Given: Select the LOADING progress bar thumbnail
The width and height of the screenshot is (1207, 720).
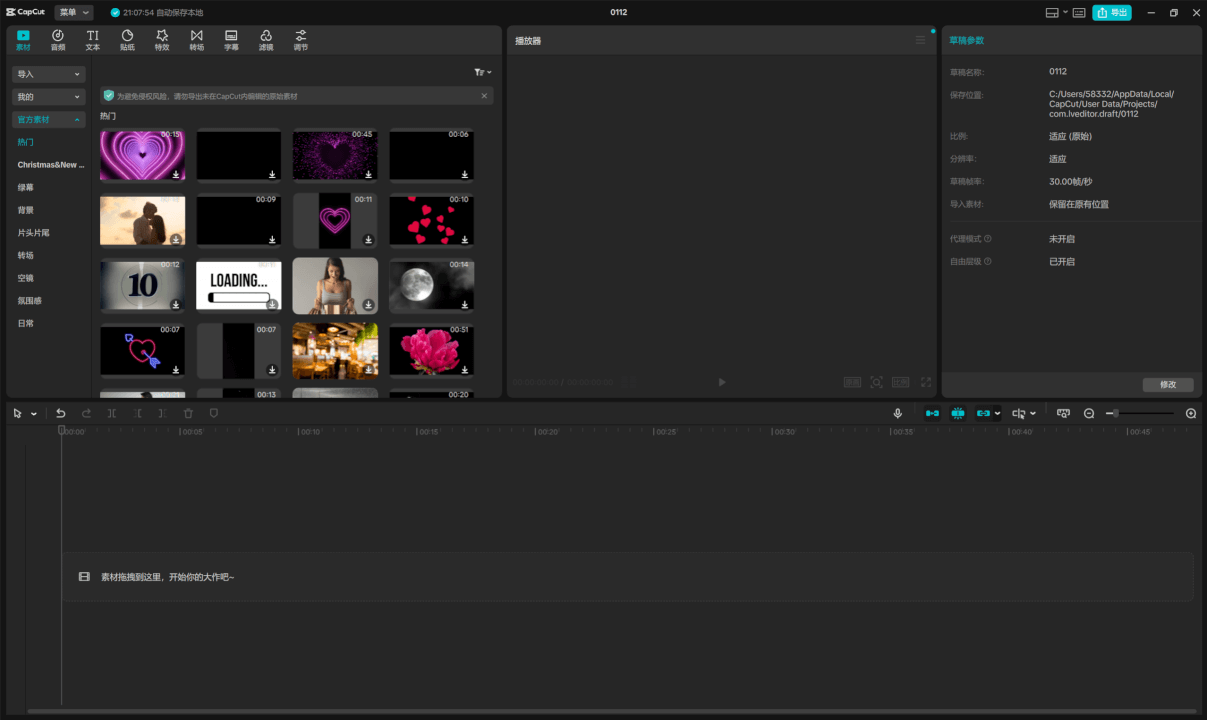Looking at the screenshot, I should (x=238, y=285).
